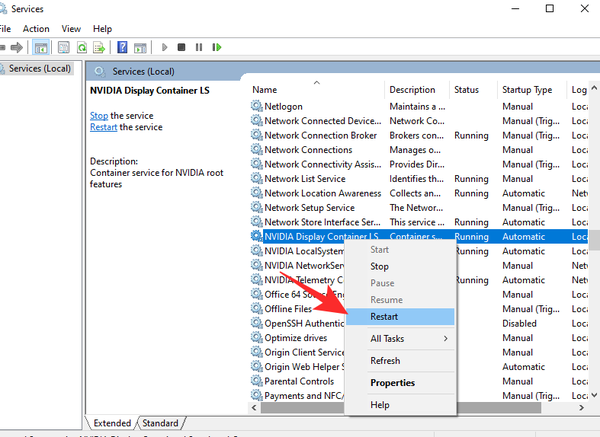Click the Stop the service link
This screenshot has height=437, width=600.
99,116
